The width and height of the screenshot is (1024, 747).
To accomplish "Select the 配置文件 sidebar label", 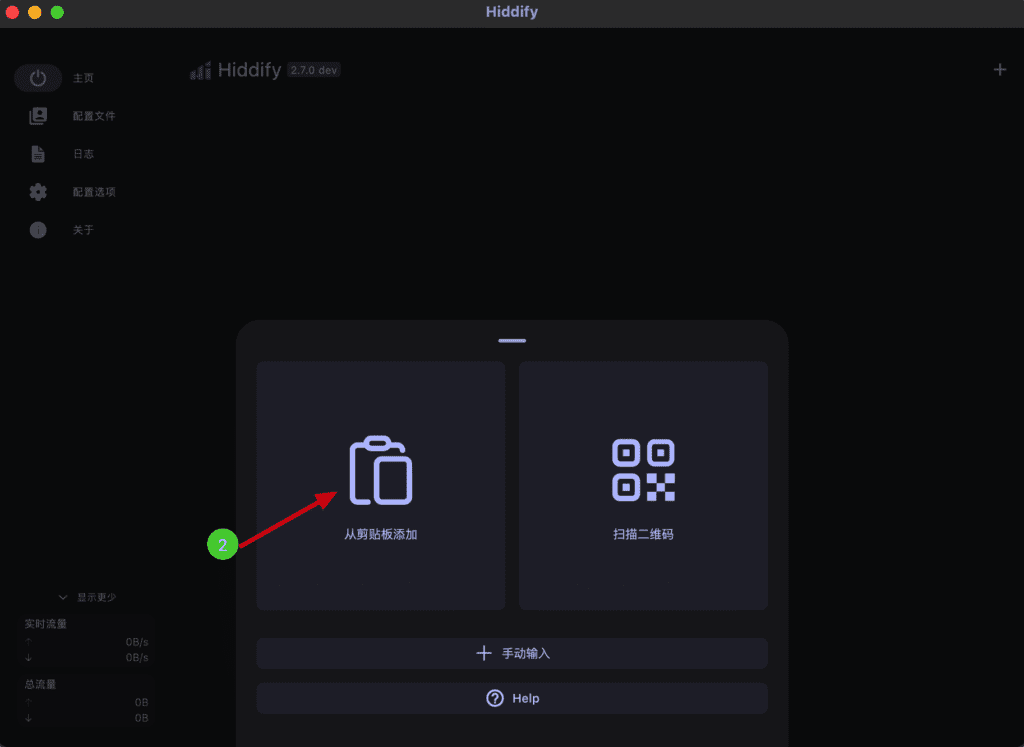I will pos(94,116).
